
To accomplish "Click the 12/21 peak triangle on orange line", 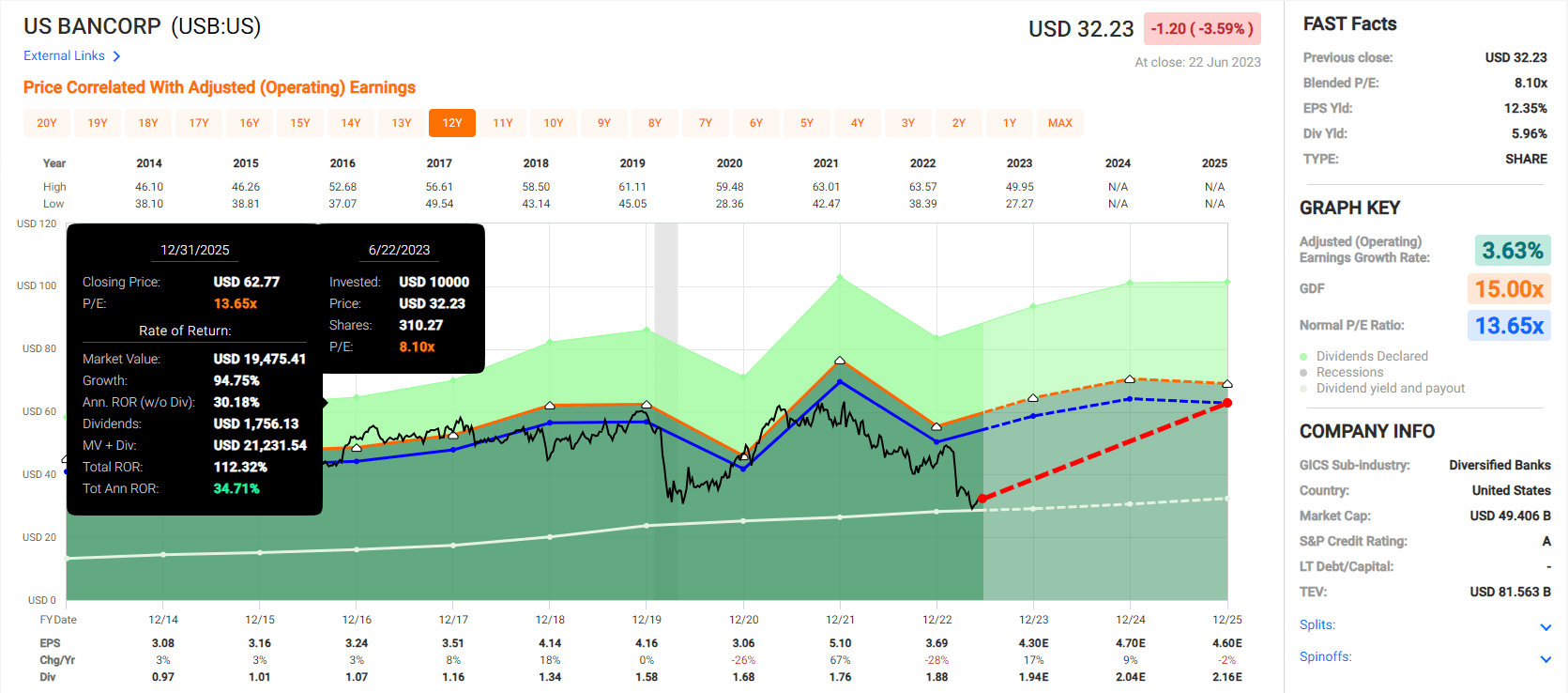I will pos(840,361).
